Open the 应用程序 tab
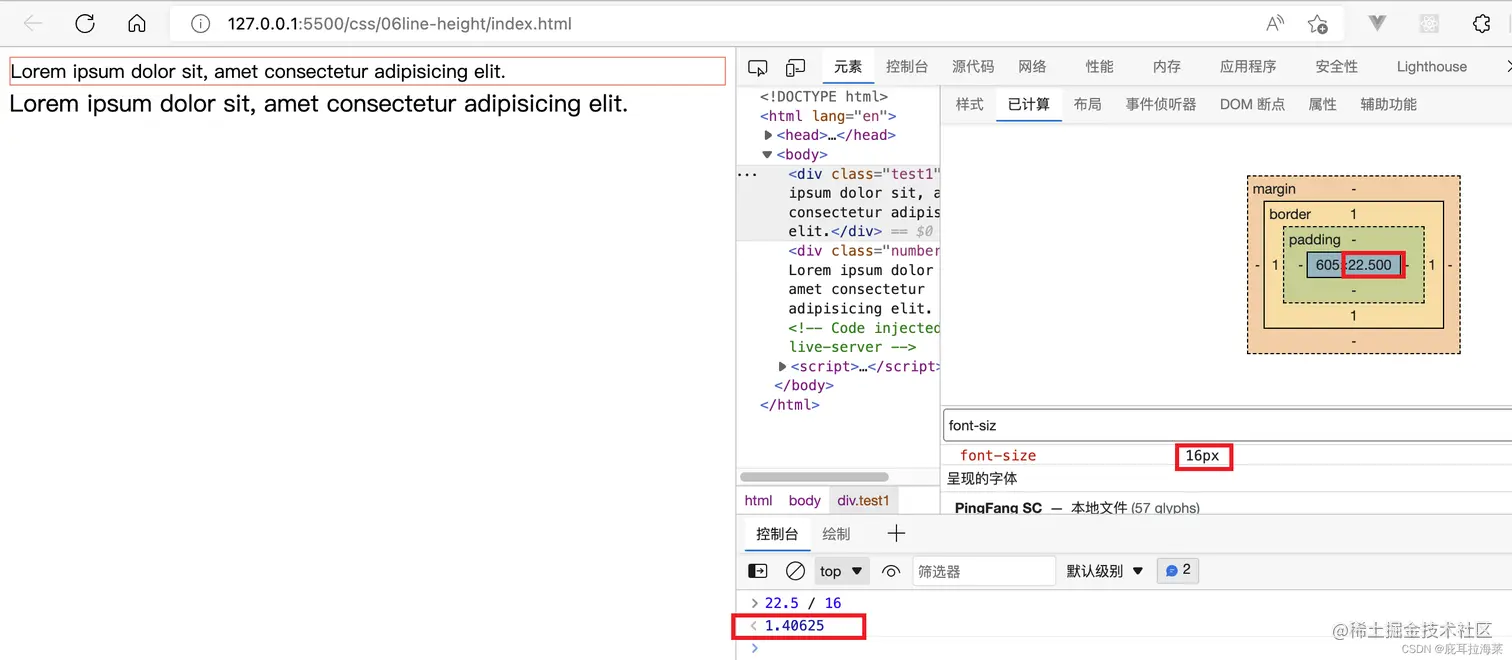The height and width of the screenshot is (660, 1512). [x=1248, y=67]
